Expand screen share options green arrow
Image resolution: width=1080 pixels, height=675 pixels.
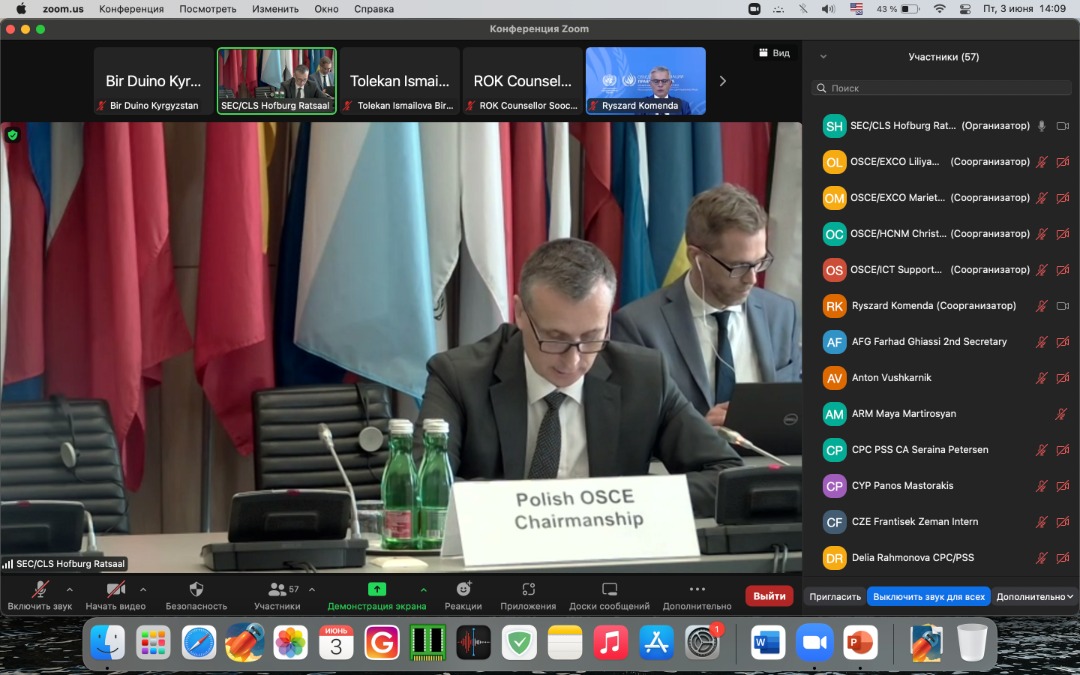click(424, 590)
